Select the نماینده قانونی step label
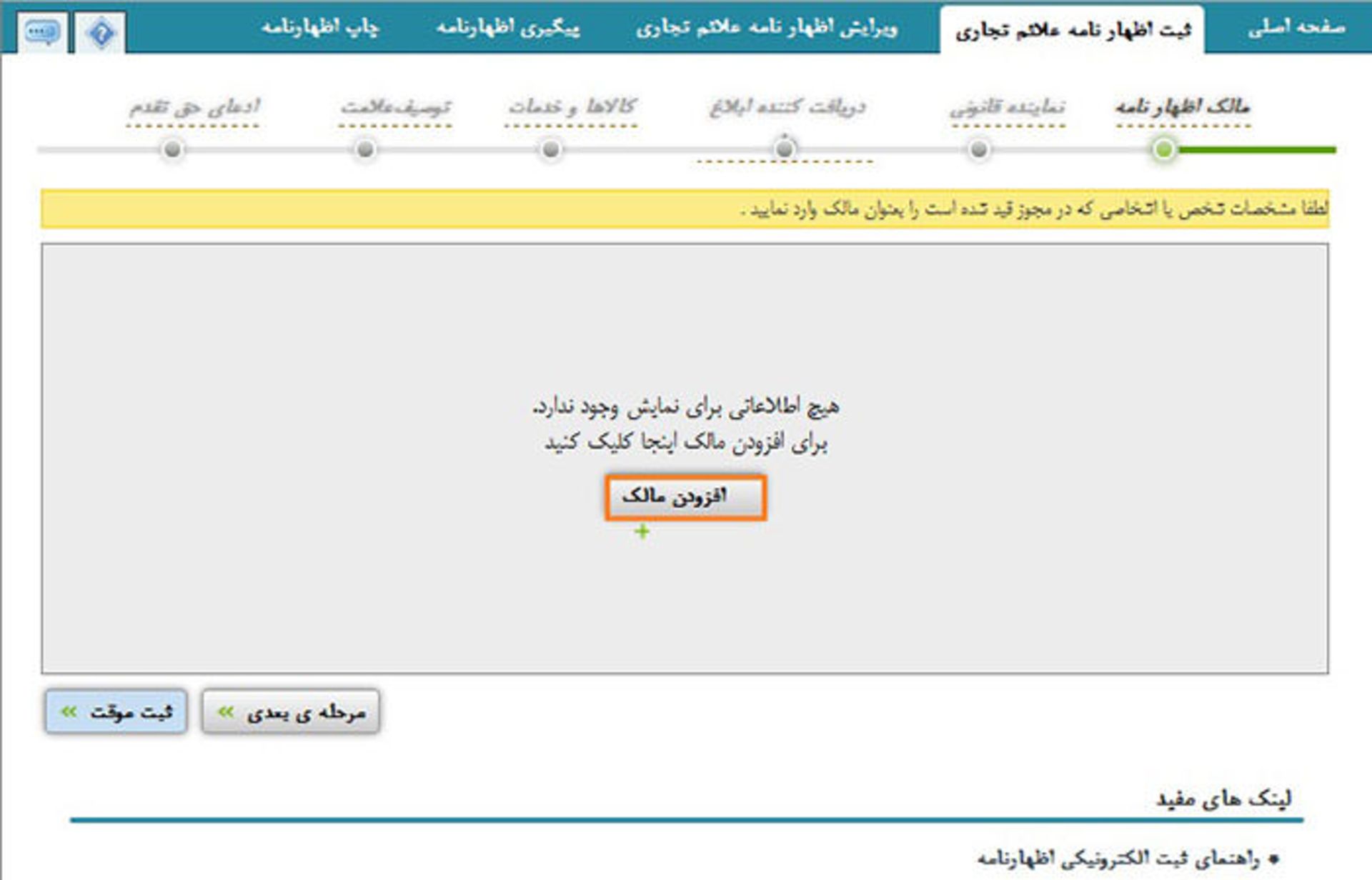The image size is (1372, 880). (x=1008, y=107)
